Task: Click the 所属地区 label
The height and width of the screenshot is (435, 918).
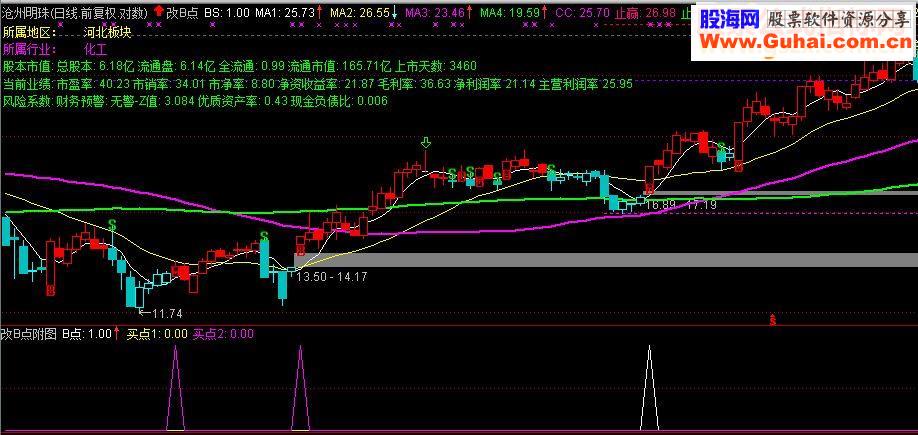Action: (x=30, y=33)
